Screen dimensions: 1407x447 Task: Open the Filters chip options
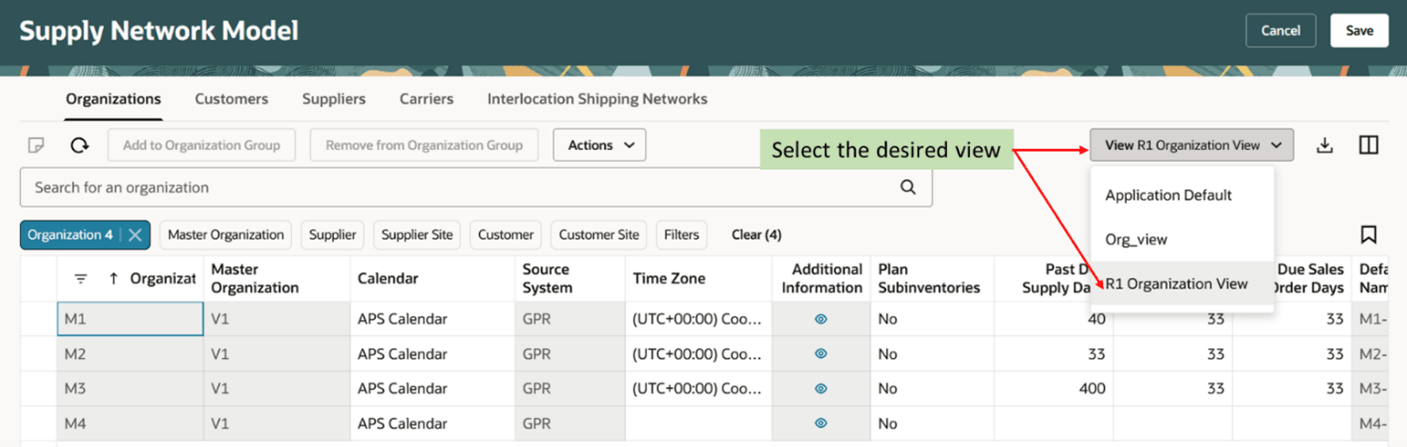click(681, 235)
